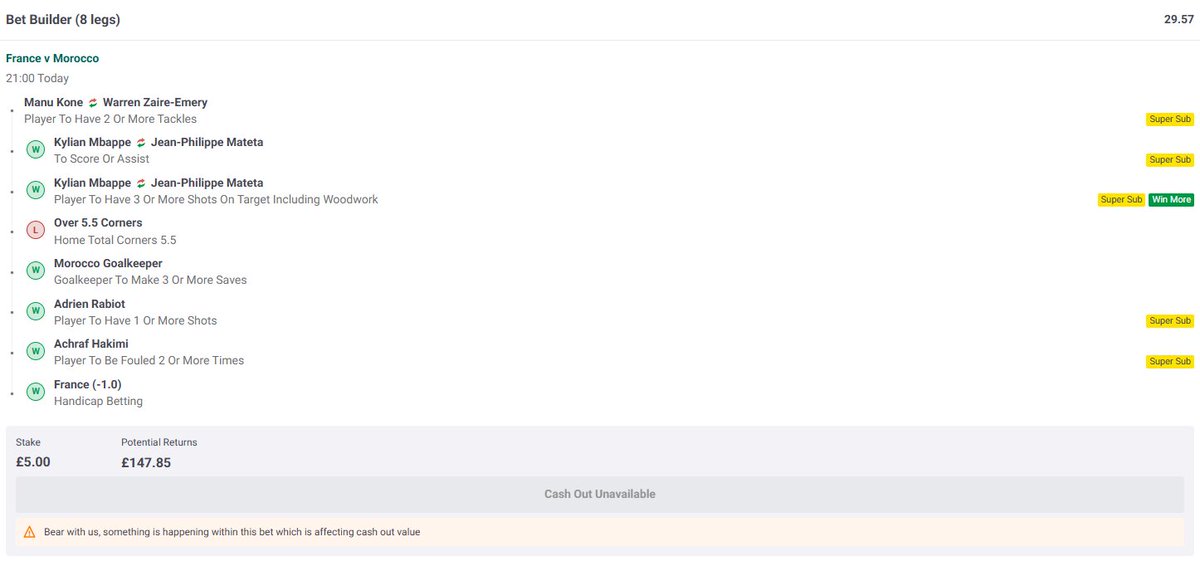
Task: Click the £5.00 stake amount
Action: pyautogui.click(x=33, y=462)
